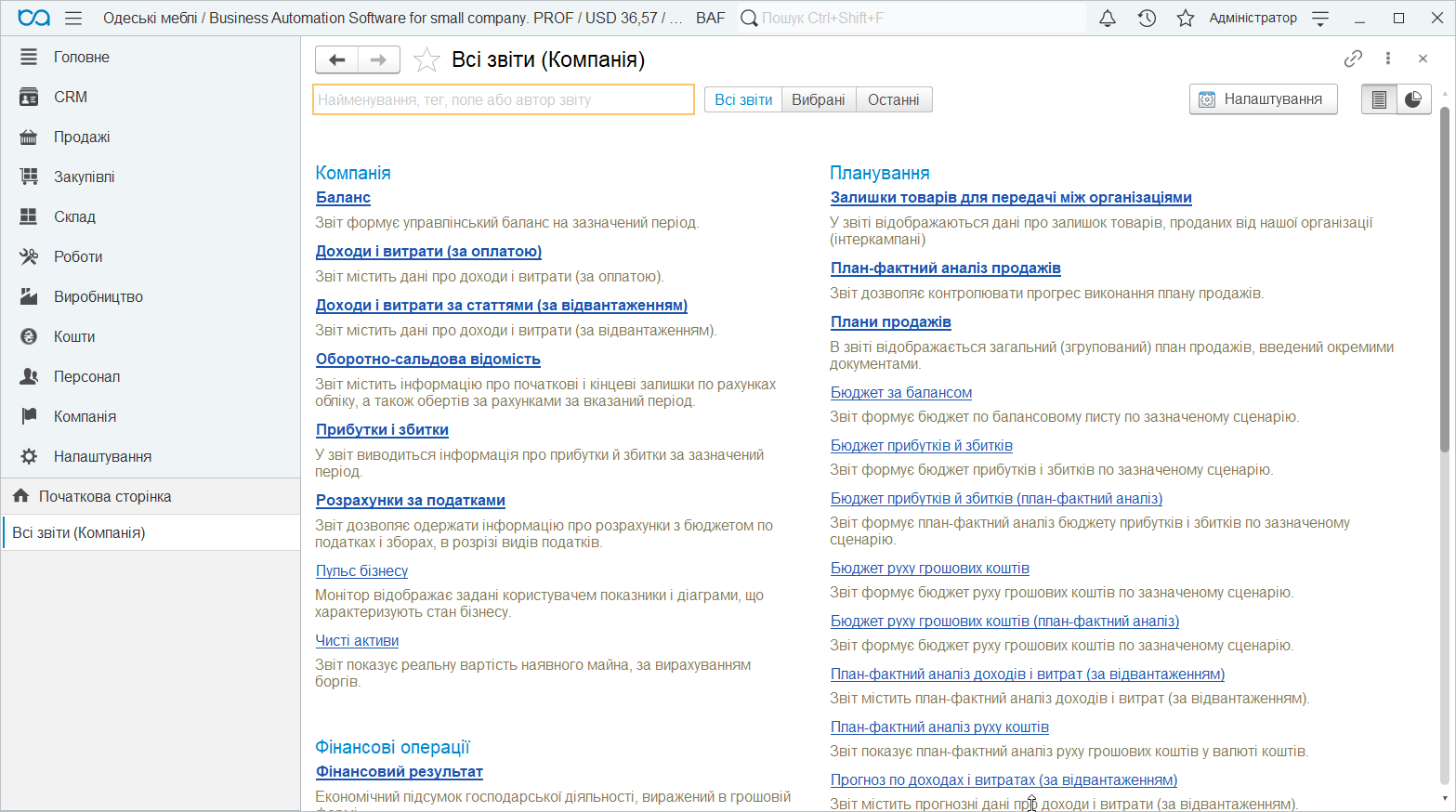1456x812 pixels.
Task: Focus the report name search field
Action: pos(503,99)
